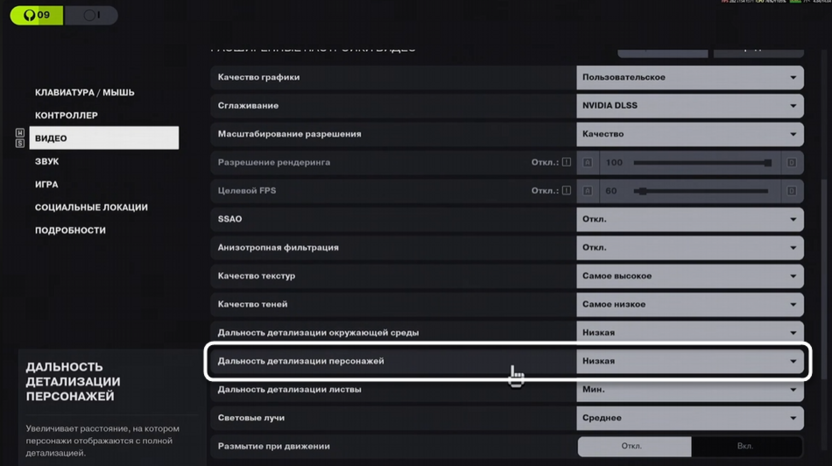Open the Качество текстур dropdown
The height and width of the screenshot is (466, 832).
coord(690,276)
